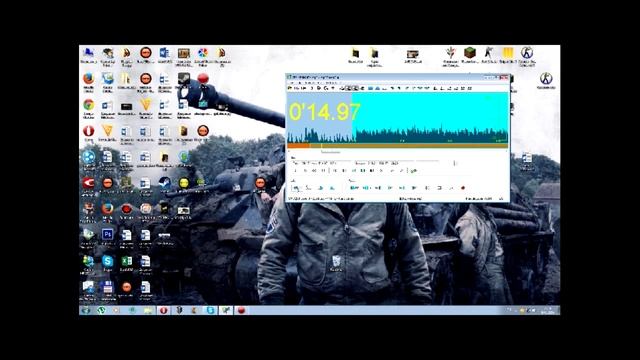Viewport: 640px width, 360px height.
Task: Open the Excel file icon on desktop
Action: 127,261
